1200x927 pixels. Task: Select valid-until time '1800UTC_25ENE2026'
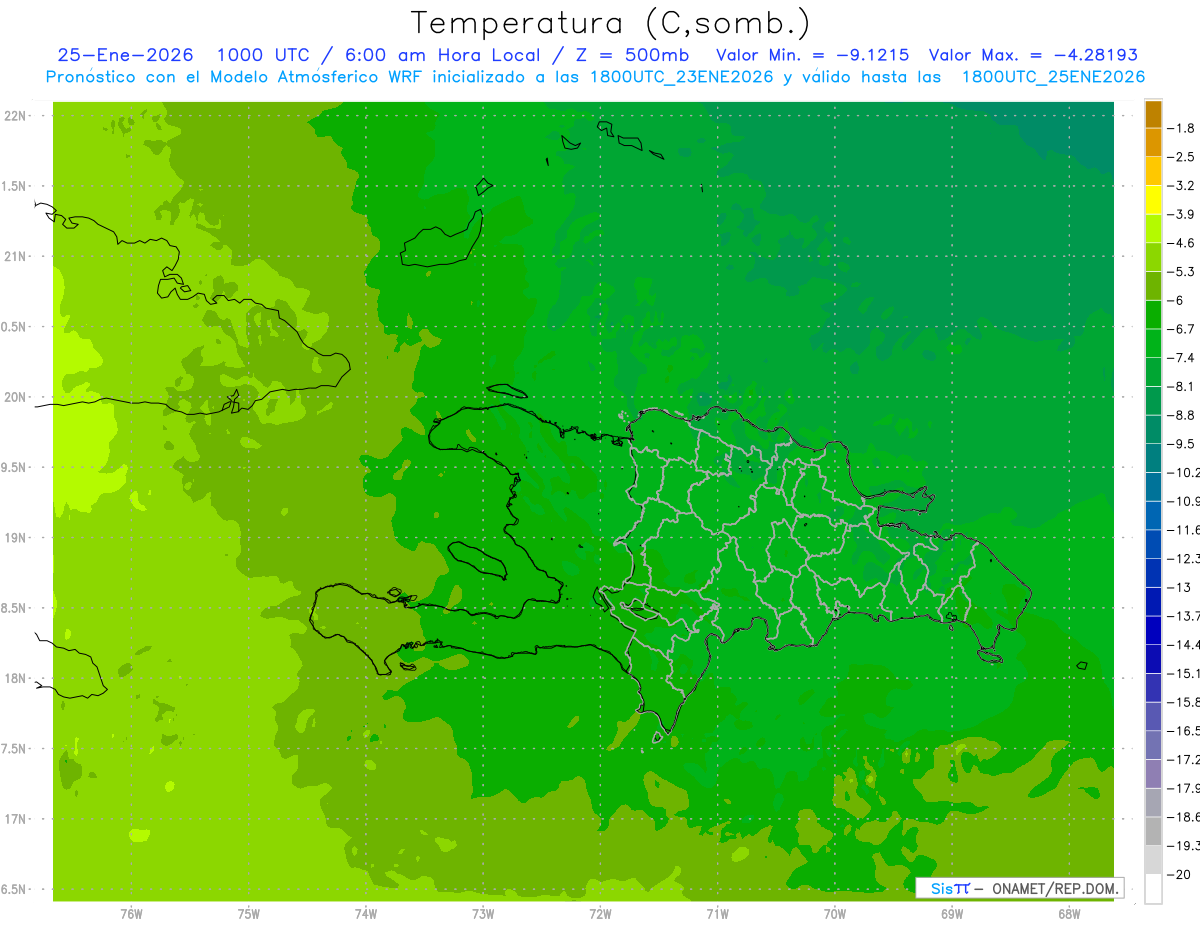pyautogui.click(x=1053, y=77)
